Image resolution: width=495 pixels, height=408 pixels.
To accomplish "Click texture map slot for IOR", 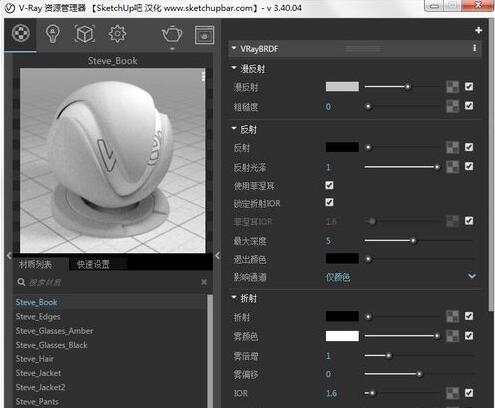I will click(452, 393).
